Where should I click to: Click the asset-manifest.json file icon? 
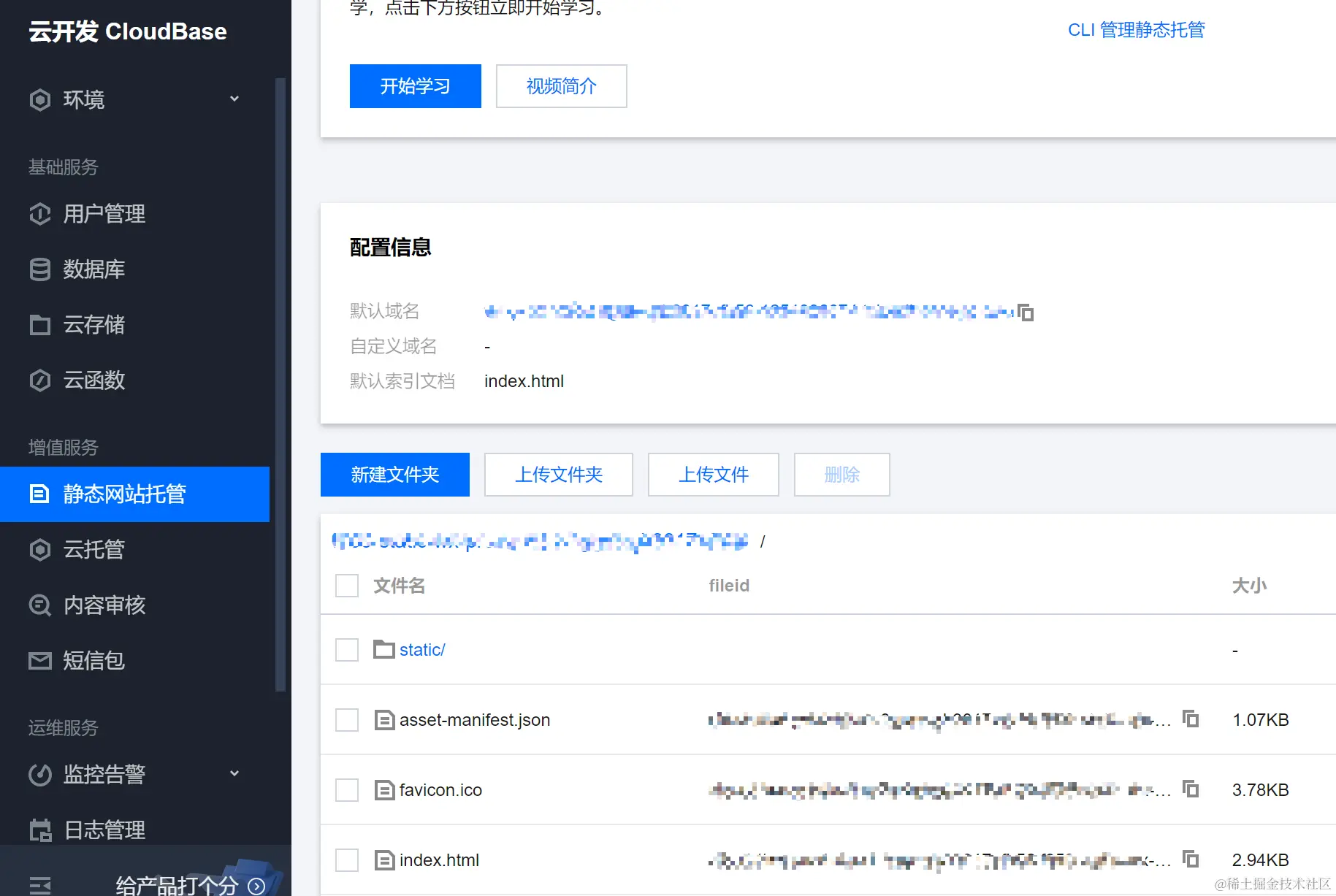click(384, 720)
